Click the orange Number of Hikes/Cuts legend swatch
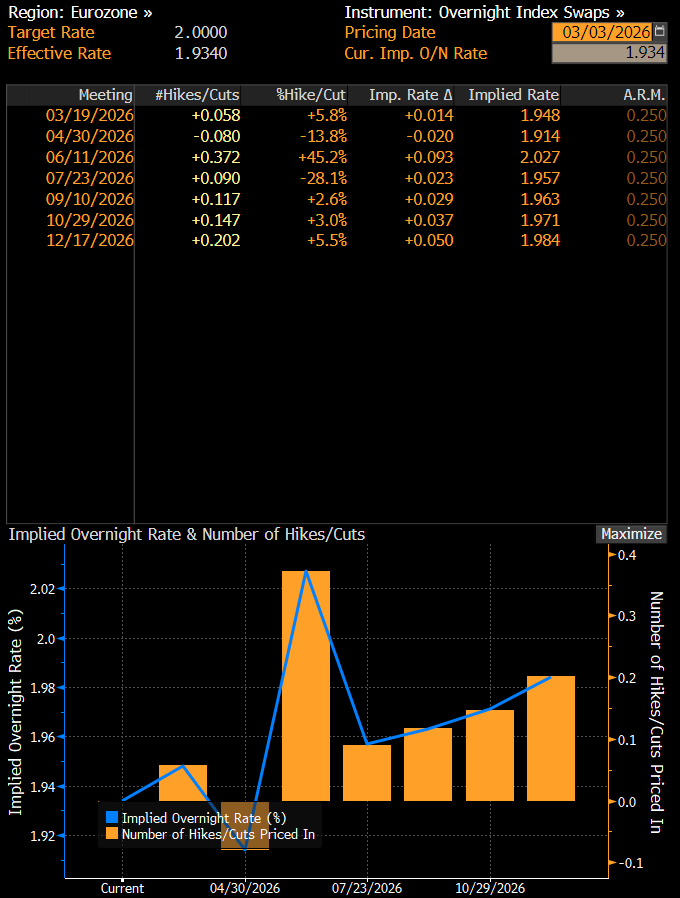The width and height of the screenshot is (680, 898). (111, 834)
